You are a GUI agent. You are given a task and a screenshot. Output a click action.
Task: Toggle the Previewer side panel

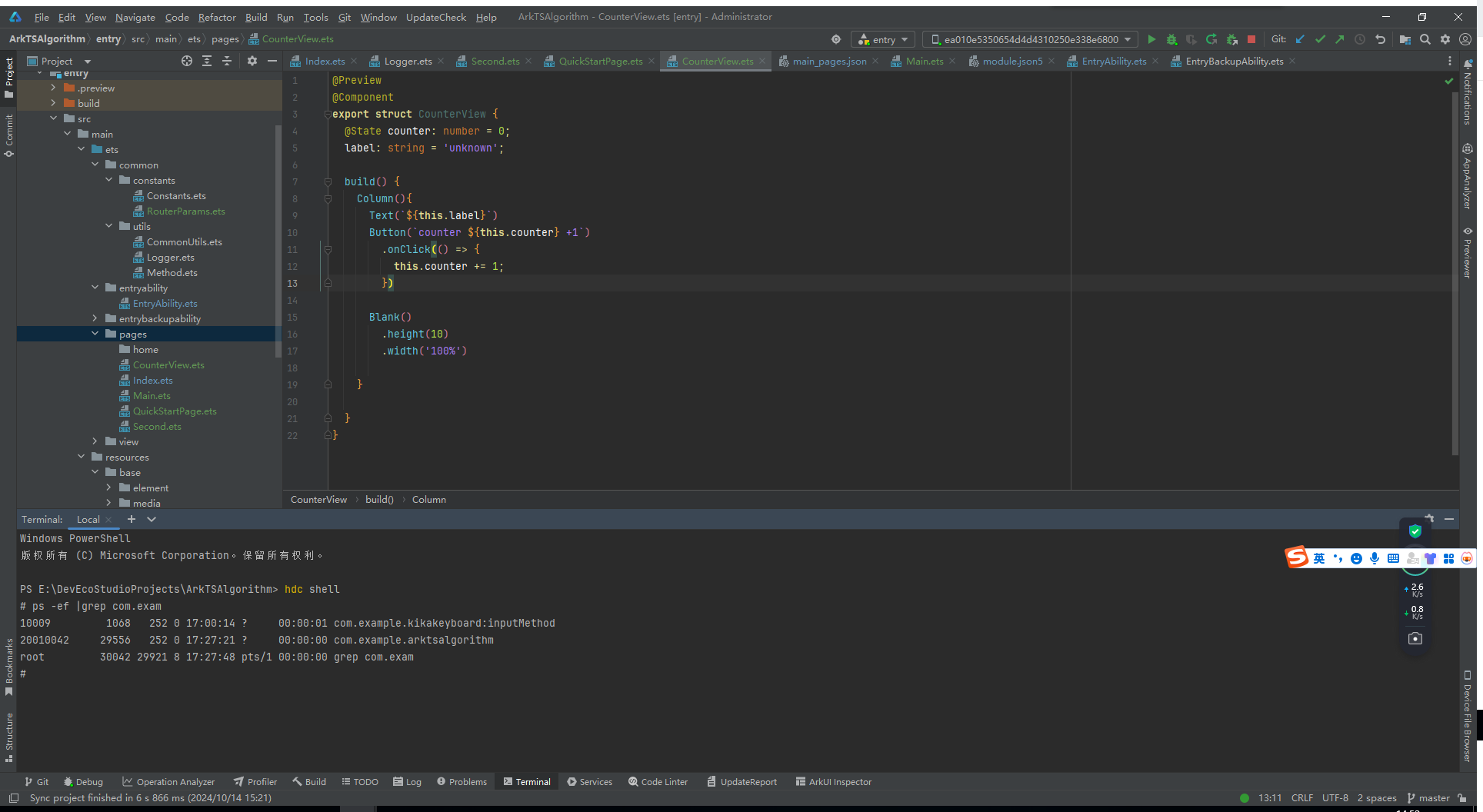(x=1468, y=252)
